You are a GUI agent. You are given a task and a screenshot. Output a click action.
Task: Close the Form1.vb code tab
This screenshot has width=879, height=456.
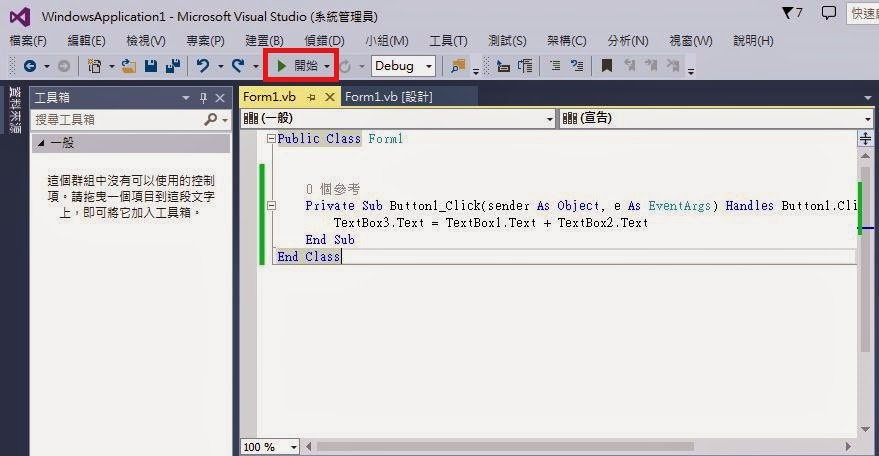(330, 98)
